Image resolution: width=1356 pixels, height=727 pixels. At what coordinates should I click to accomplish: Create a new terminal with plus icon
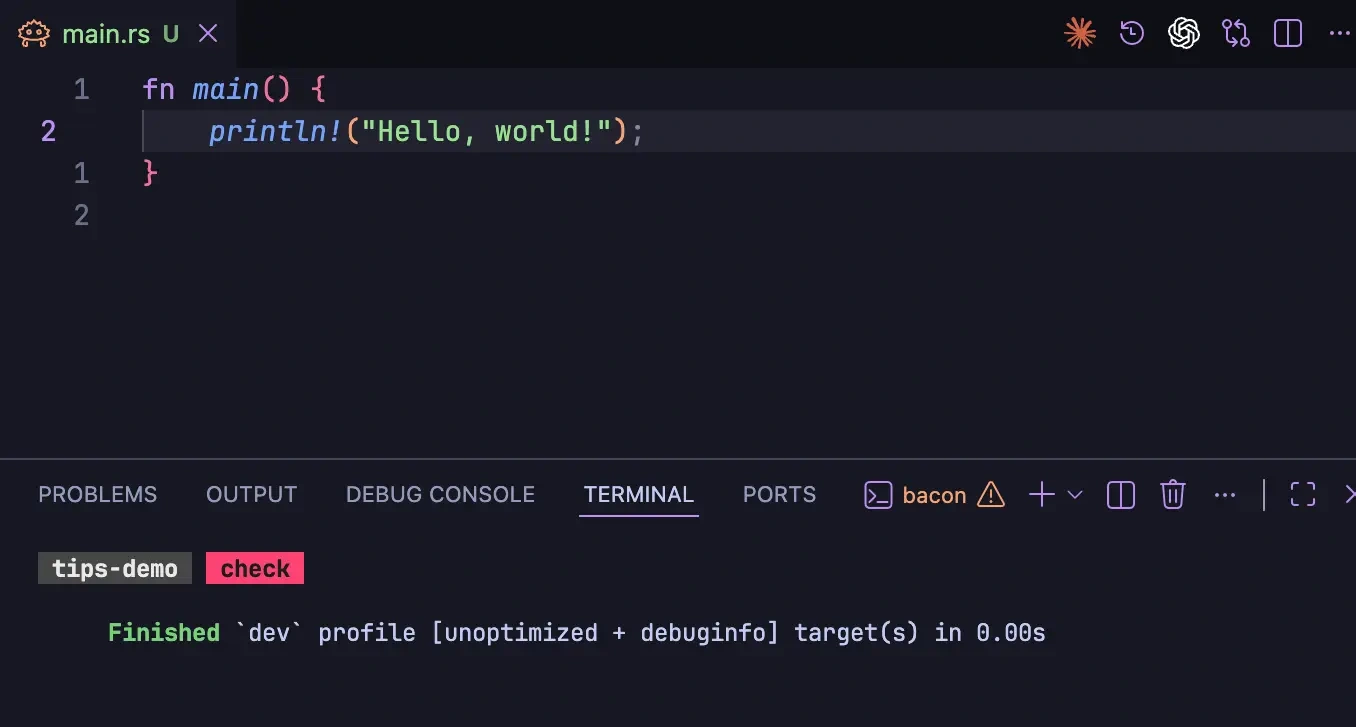point(1042,495)
